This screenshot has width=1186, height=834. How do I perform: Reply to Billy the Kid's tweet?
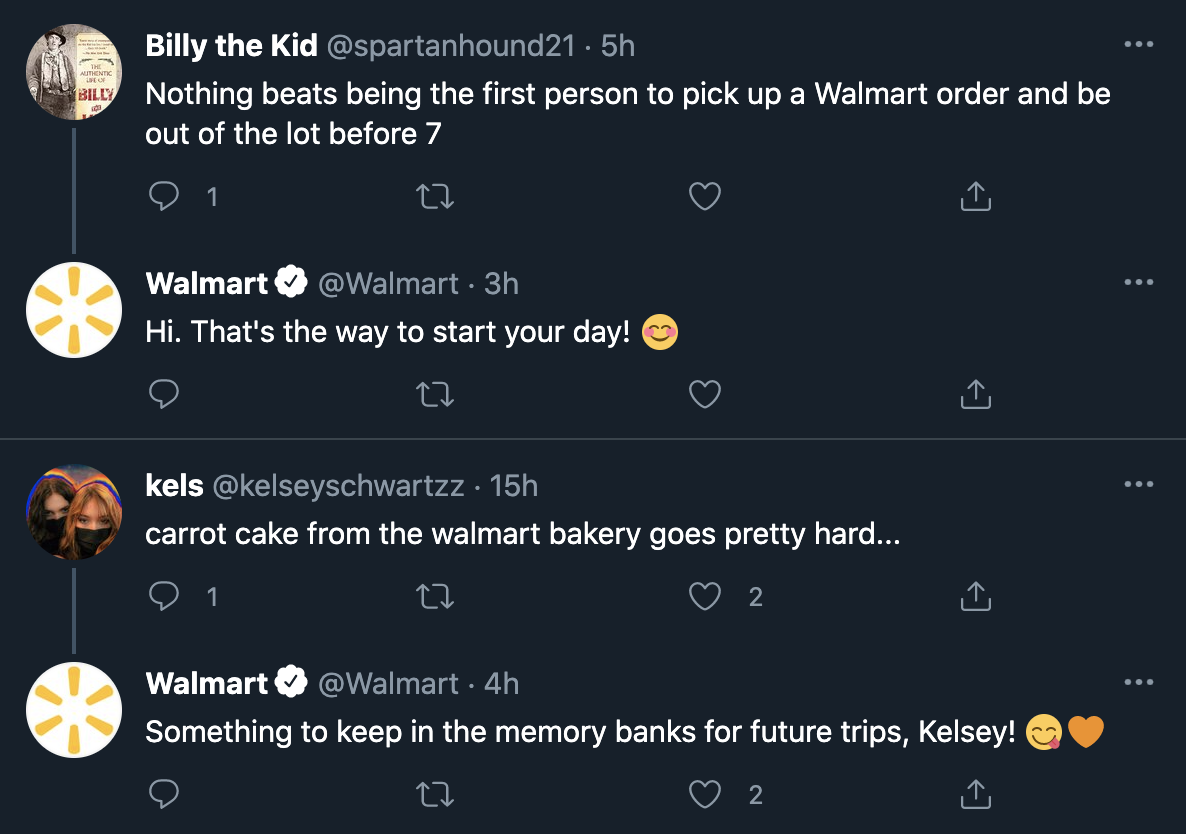164,197
